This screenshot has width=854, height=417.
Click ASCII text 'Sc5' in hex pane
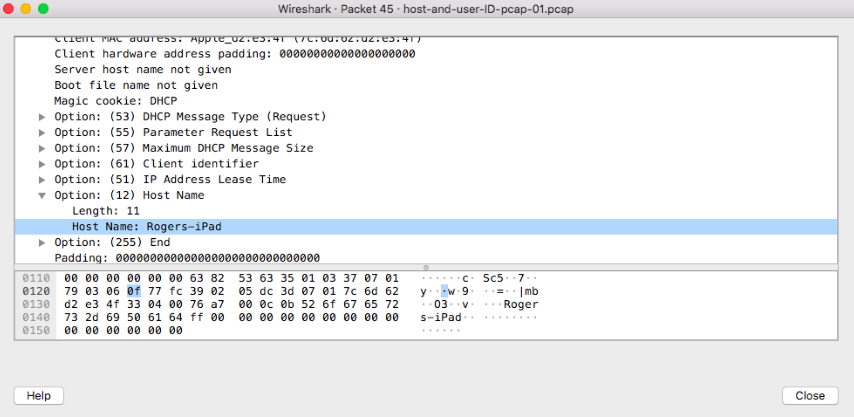coord(493,278)
